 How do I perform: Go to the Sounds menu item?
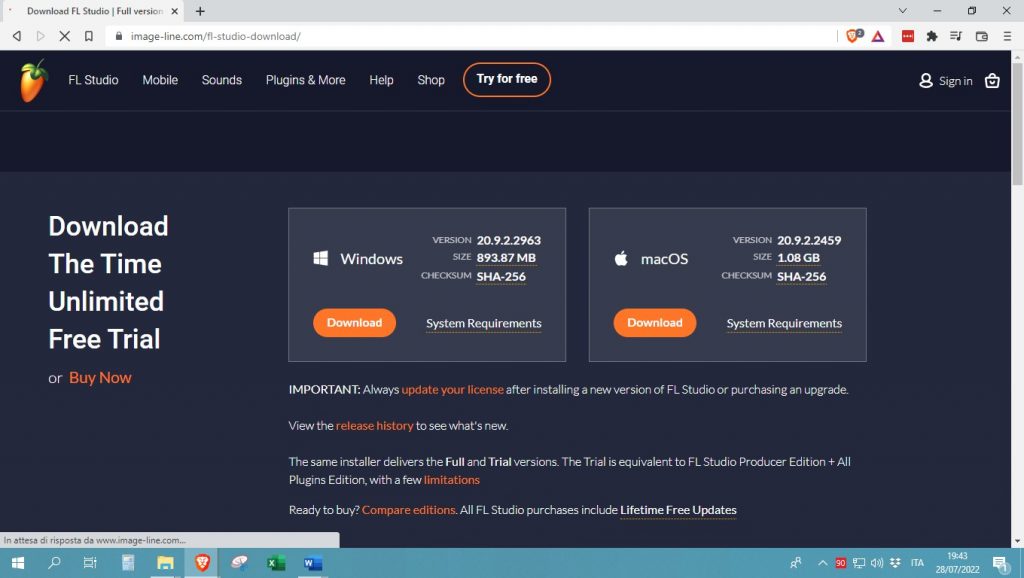pyautogui.click(x=221, y=80)
